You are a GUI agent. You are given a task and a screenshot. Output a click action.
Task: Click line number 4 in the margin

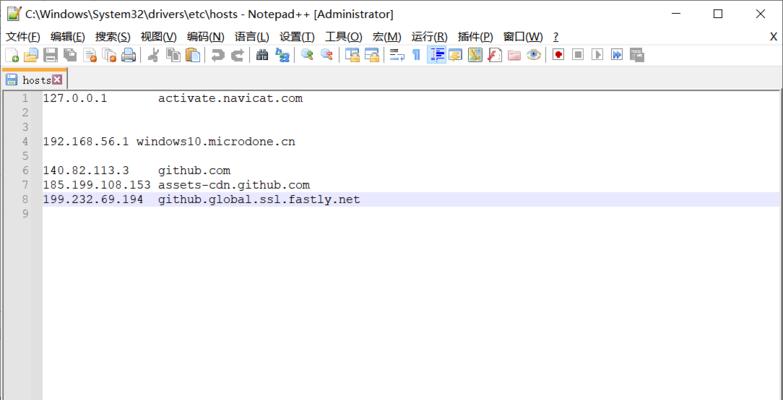[x=25, y=142]
